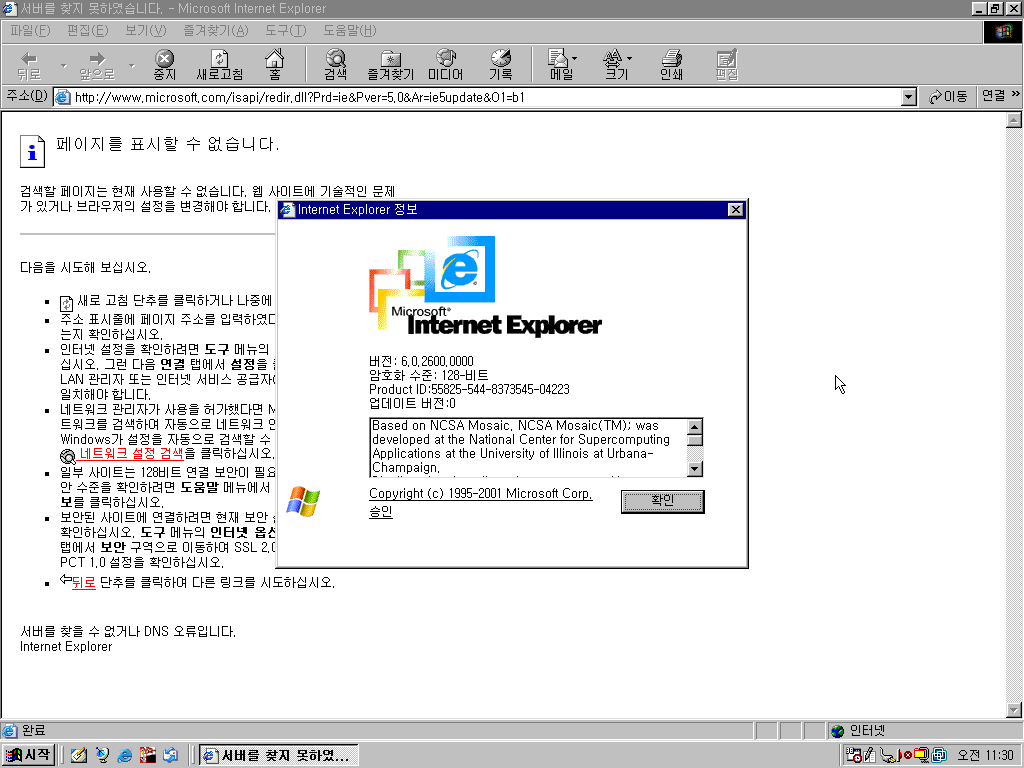Open the 미디어 media bar

445,65
